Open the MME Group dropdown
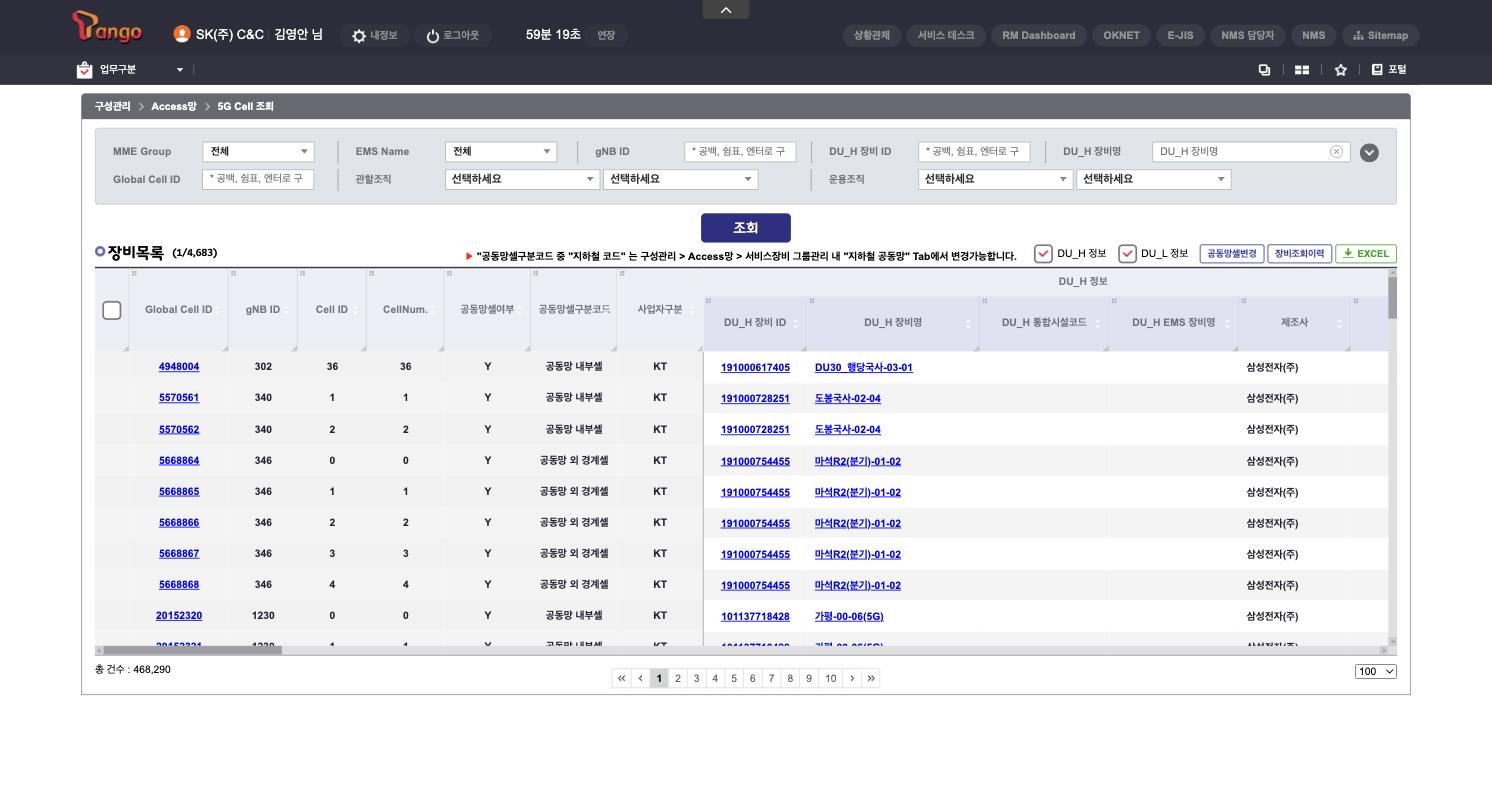 click(x=258, y=152)
